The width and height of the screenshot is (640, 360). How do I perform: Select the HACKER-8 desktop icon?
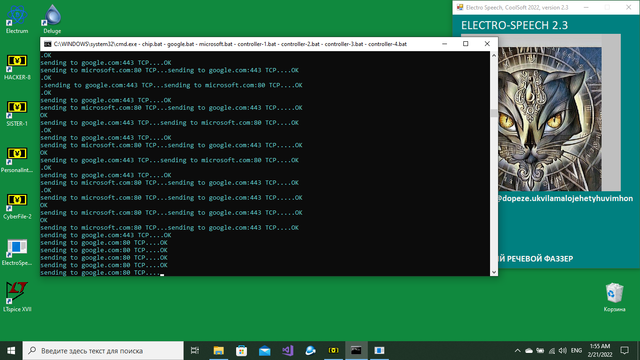[17, 67]
